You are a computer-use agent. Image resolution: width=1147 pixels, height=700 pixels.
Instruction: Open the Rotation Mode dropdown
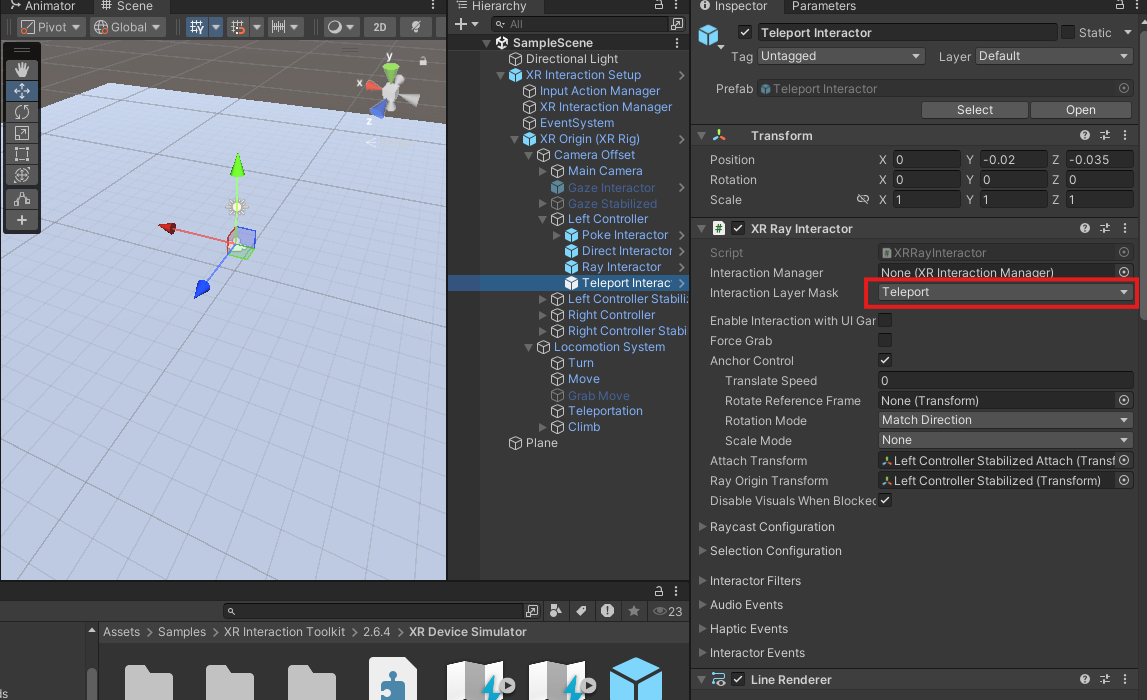point(1005,420)
